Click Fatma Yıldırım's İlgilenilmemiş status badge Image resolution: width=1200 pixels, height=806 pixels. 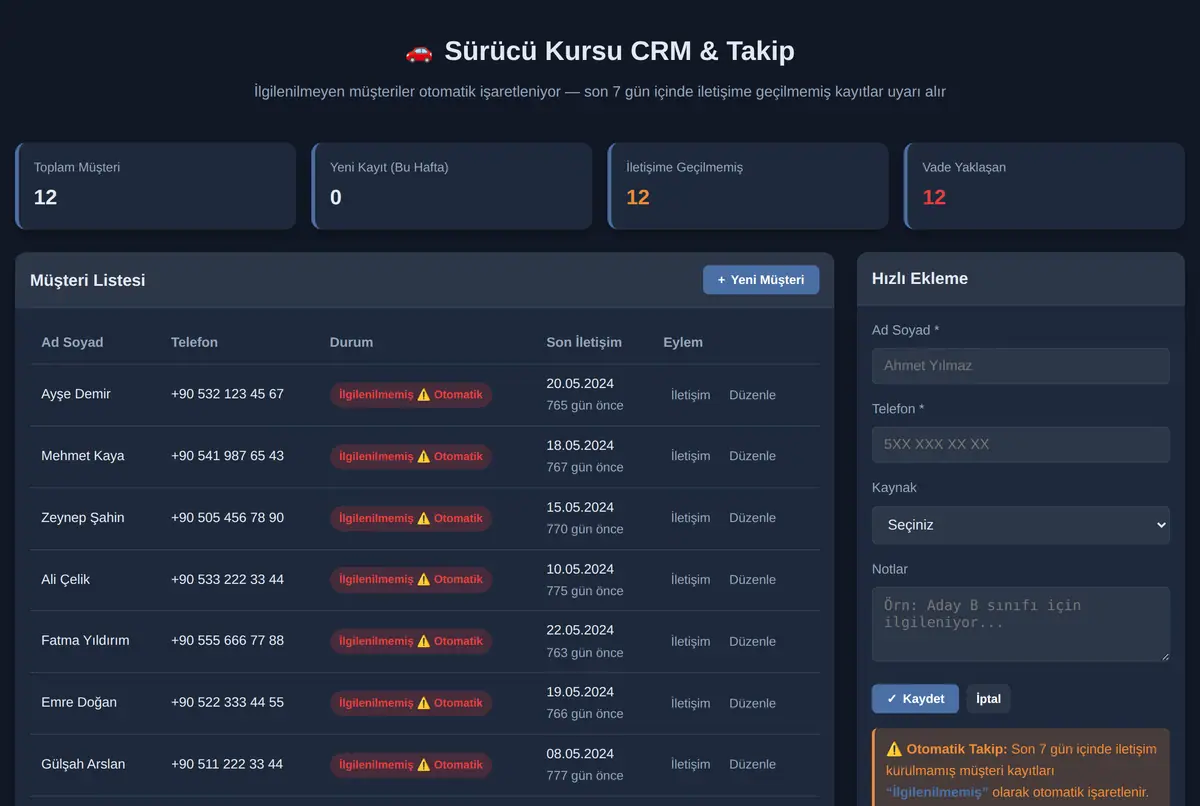tap(411, 642)
